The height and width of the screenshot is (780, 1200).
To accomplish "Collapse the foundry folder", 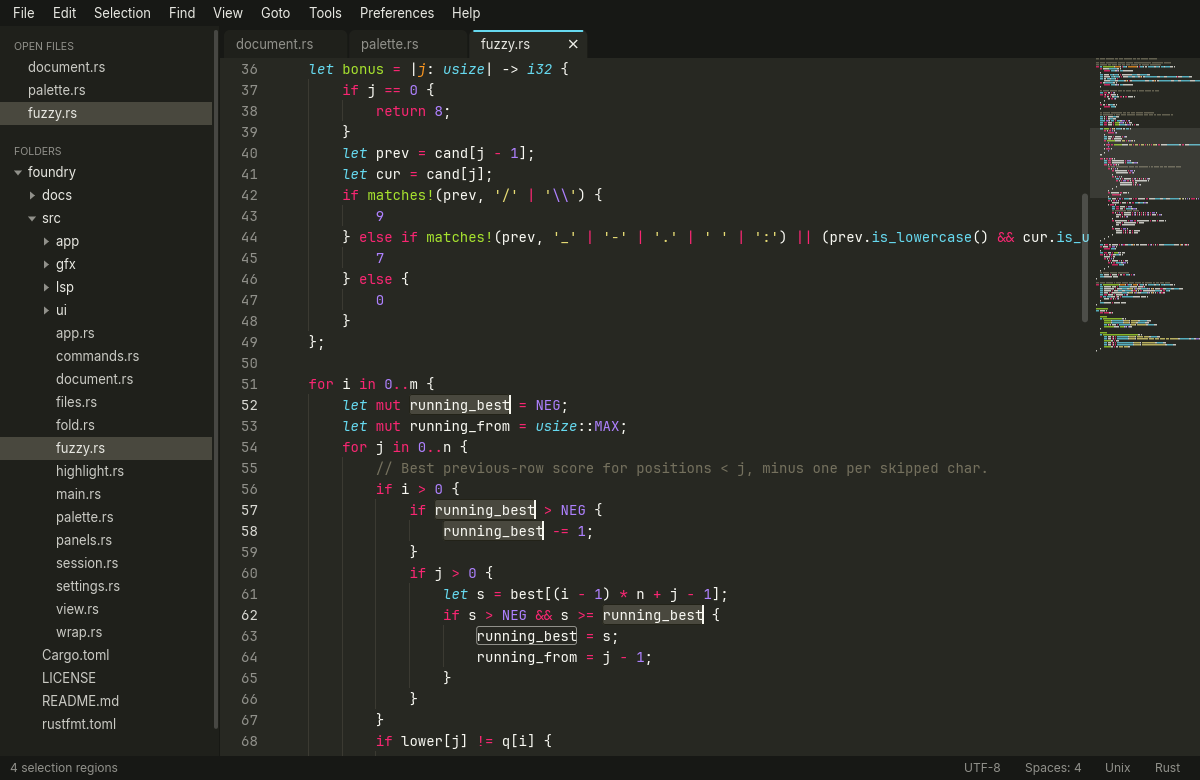I will [18, 172].
